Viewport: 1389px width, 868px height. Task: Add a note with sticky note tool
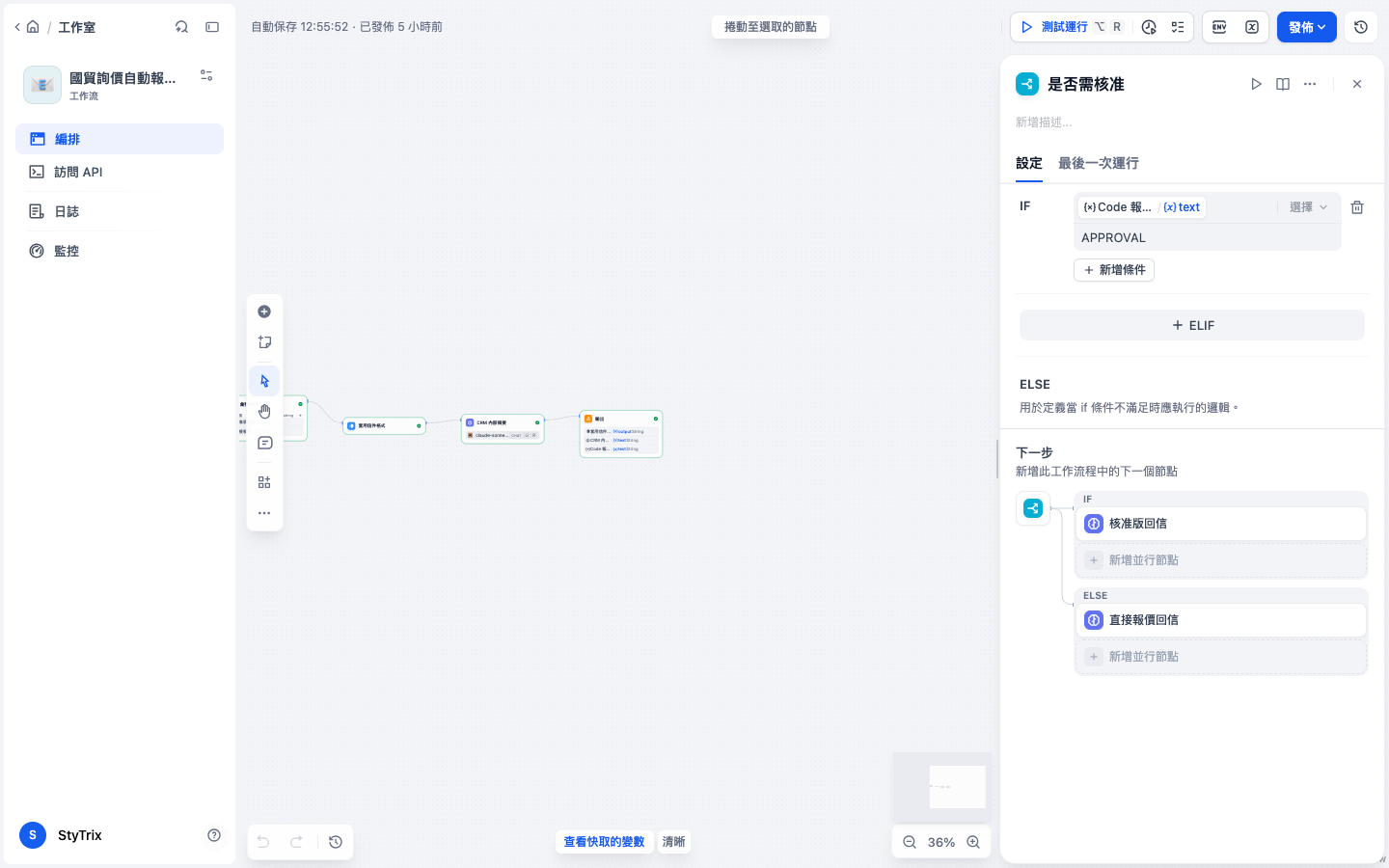(x=264, y=342)
